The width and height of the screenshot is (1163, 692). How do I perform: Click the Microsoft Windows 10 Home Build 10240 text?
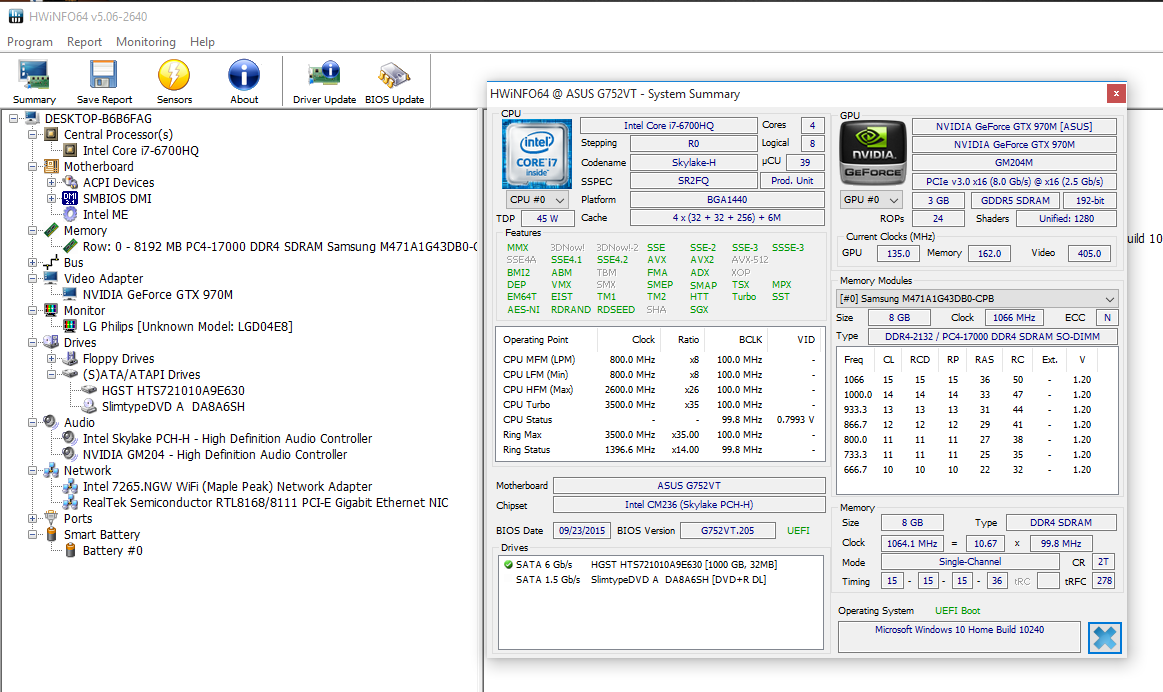pos(959,630)
